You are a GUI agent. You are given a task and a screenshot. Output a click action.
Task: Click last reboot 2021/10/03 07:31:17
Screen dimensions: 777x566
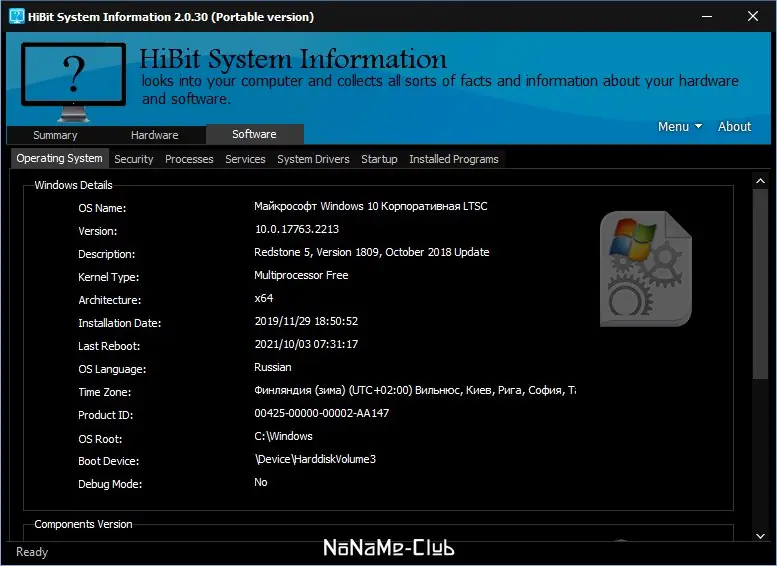306,344
